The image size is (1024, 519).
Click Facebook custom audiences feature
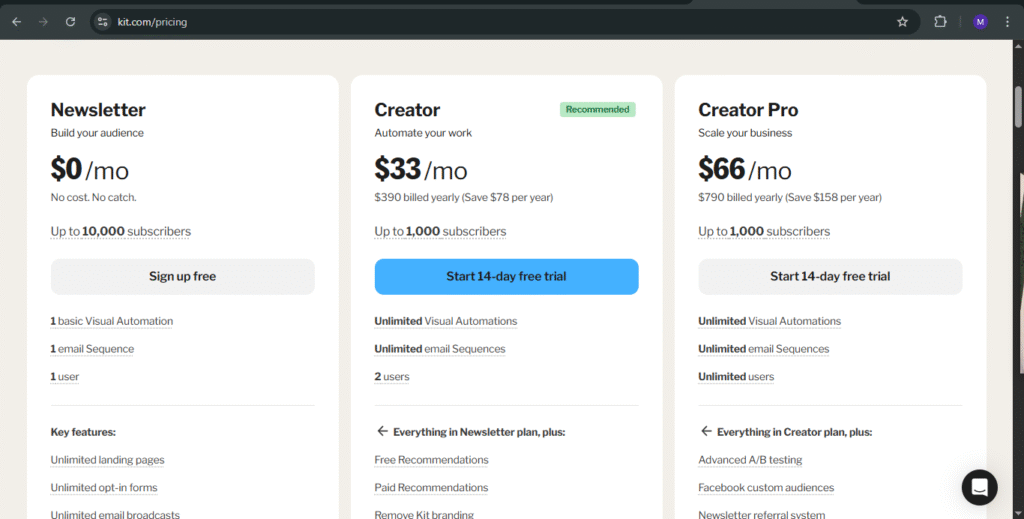pyautogui.click(x=766, y=488)
